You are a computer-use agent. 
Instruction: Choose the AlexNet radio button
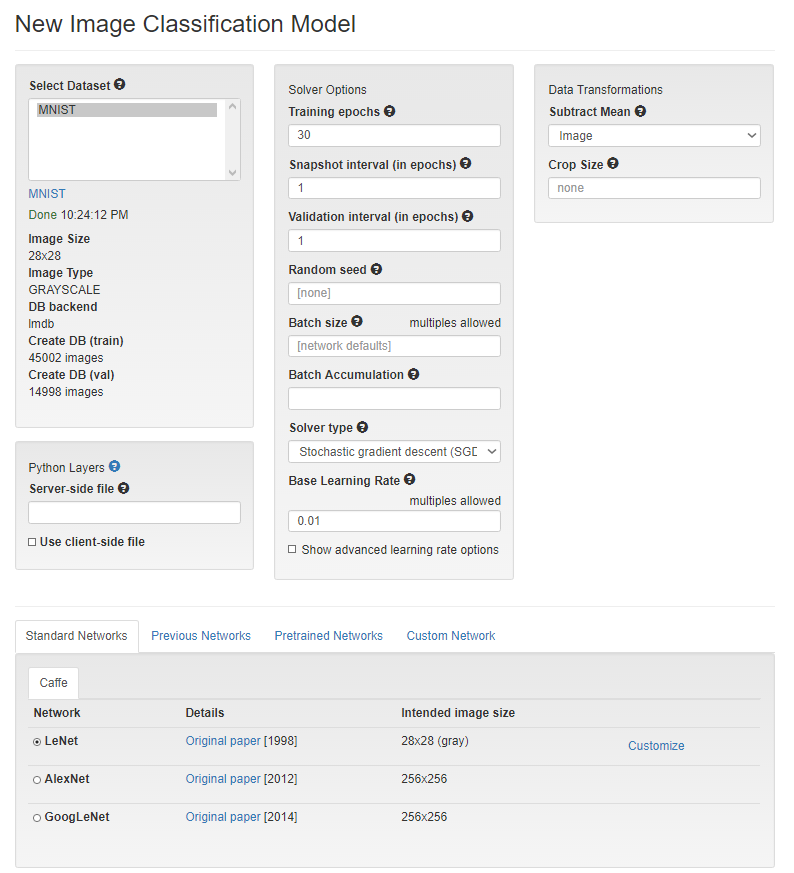[x=37, y=780]
